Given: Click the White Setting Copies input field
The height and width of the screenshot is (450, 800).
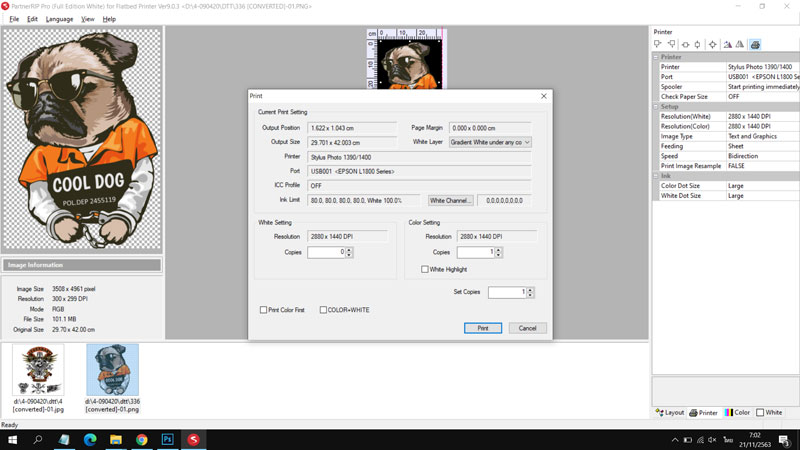Looking at the screenshot, I should click(x=326, y=252).
